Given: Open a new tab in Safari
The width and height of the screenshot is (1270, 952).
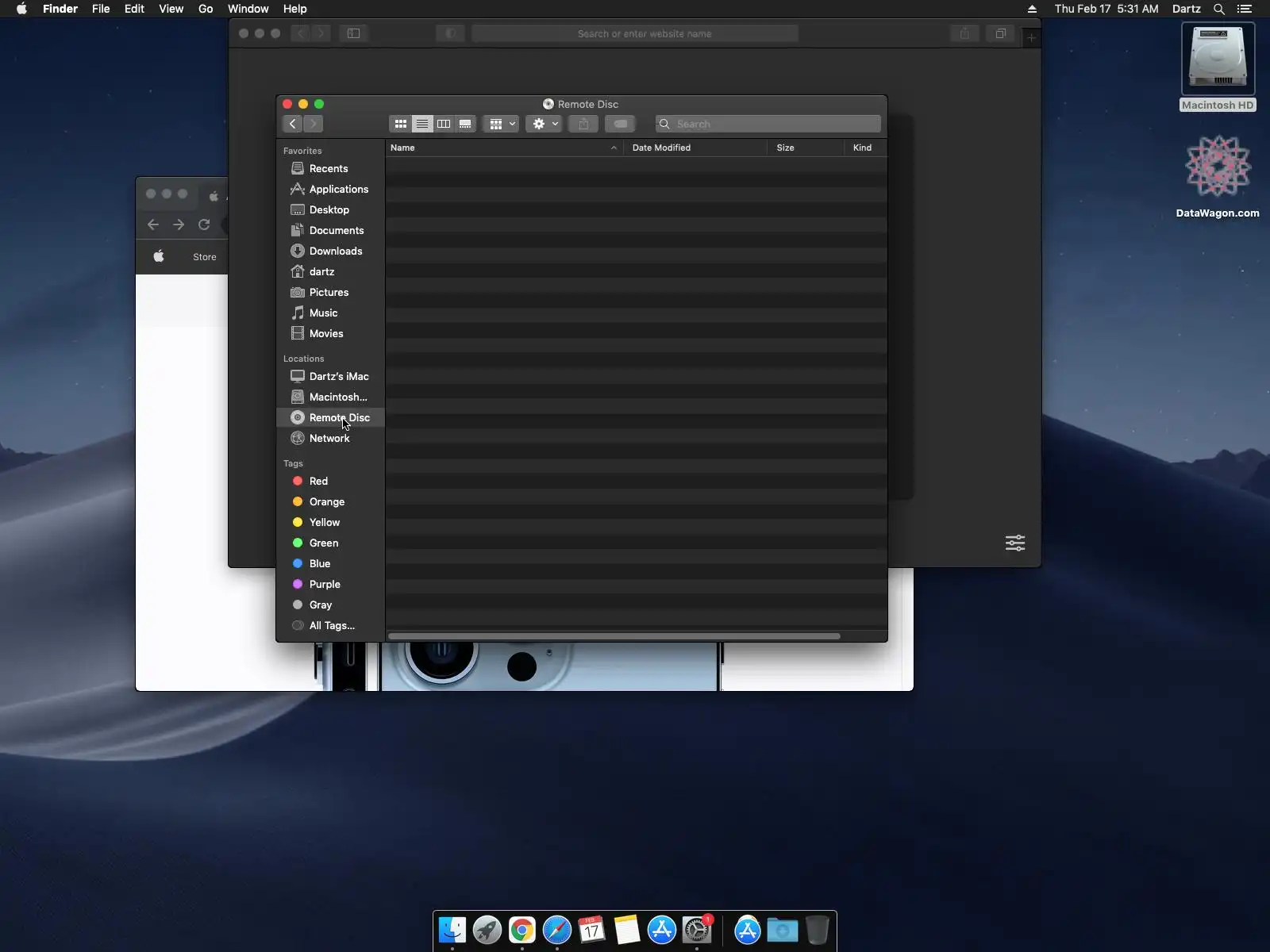Looking at the screenshot, I should pyautogui.click(x=1031, y=37).
